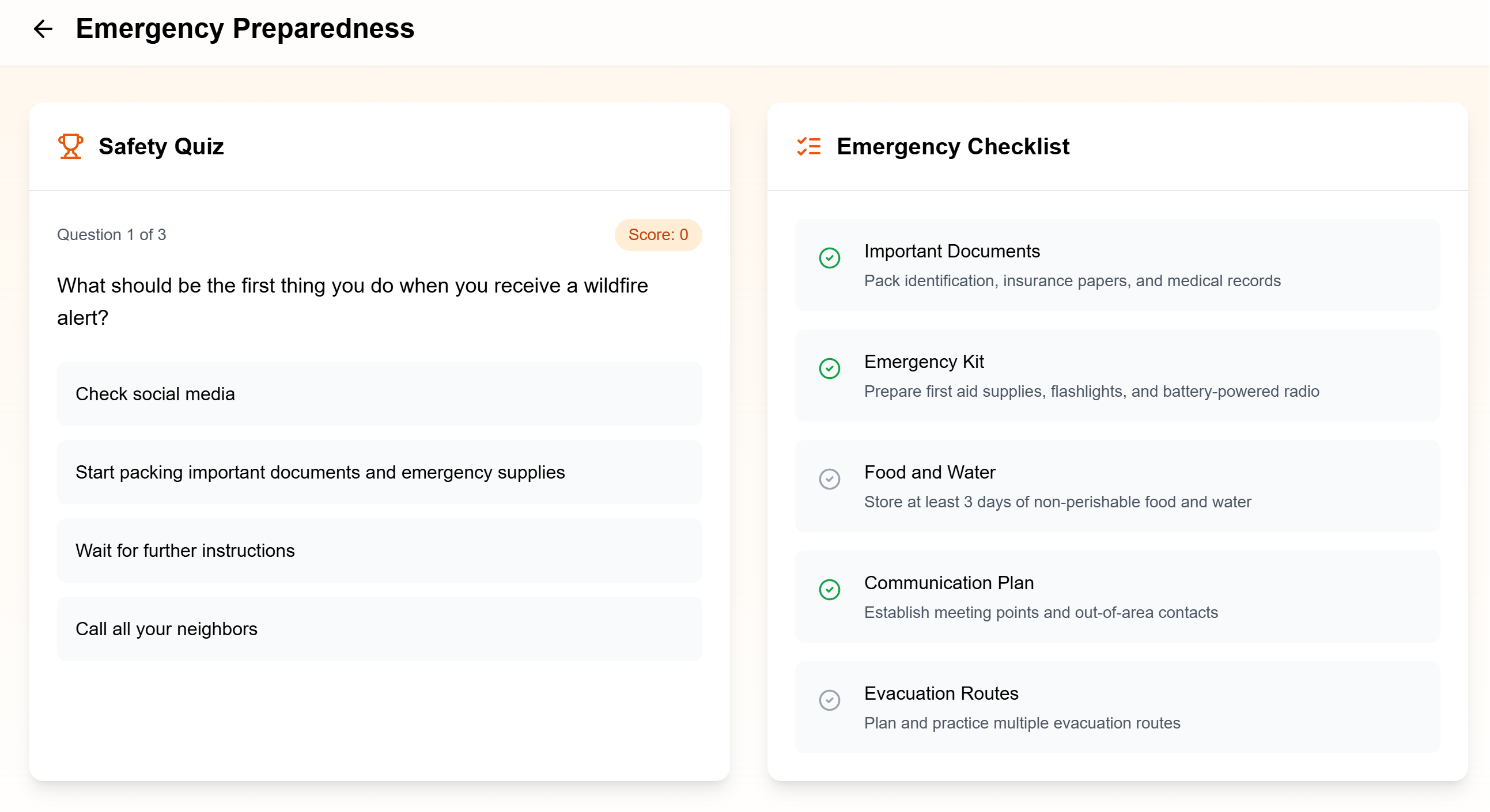This screenshot has width=1490, height=812.
Task: Click the Emergency Kit item description
Action: pos(1091,391)
